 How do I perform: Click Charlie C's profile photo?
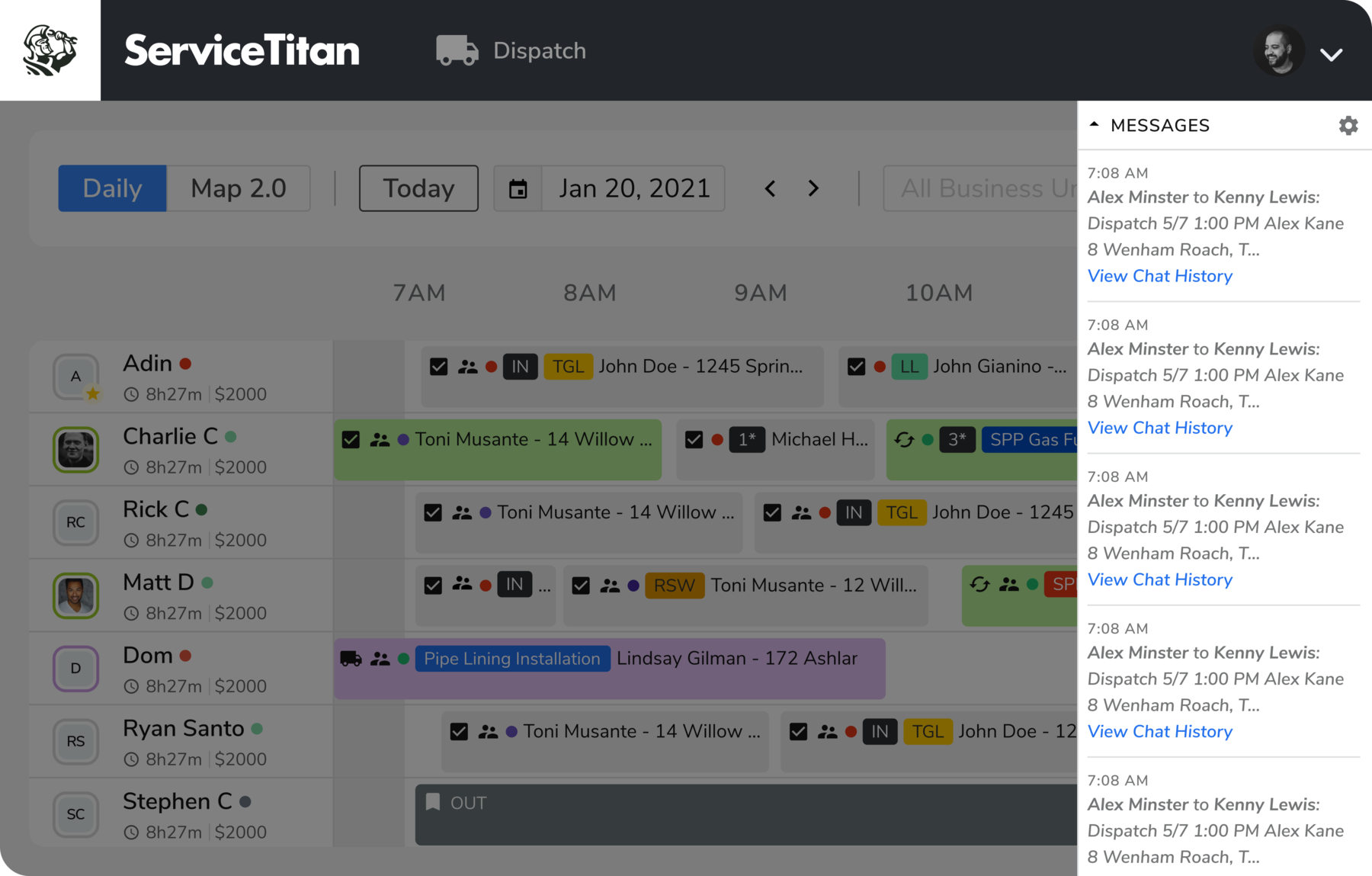pyautogui.click(x=76, y=450)
